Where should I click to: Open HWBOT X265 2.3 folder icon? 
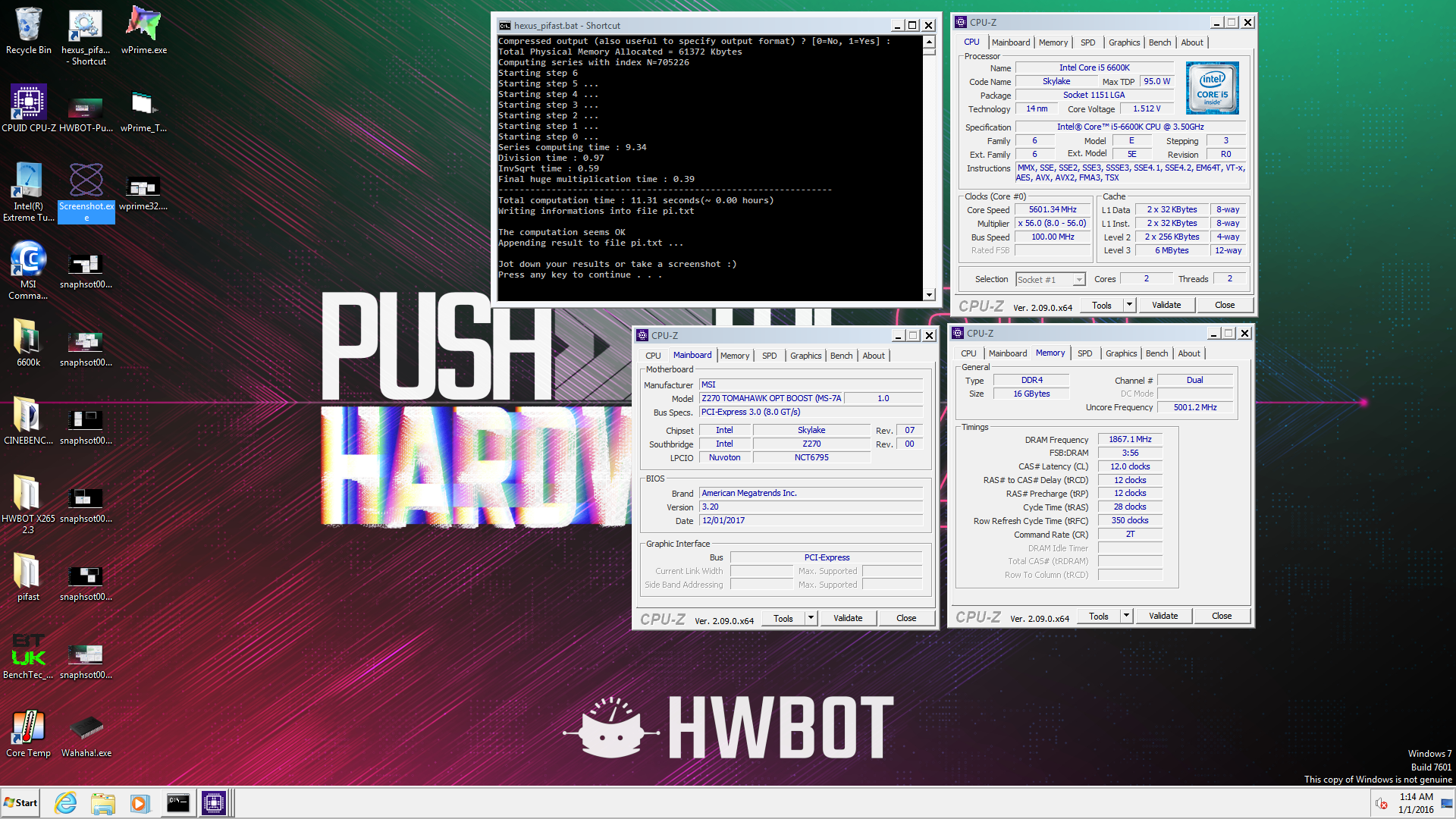click(28, 505)
